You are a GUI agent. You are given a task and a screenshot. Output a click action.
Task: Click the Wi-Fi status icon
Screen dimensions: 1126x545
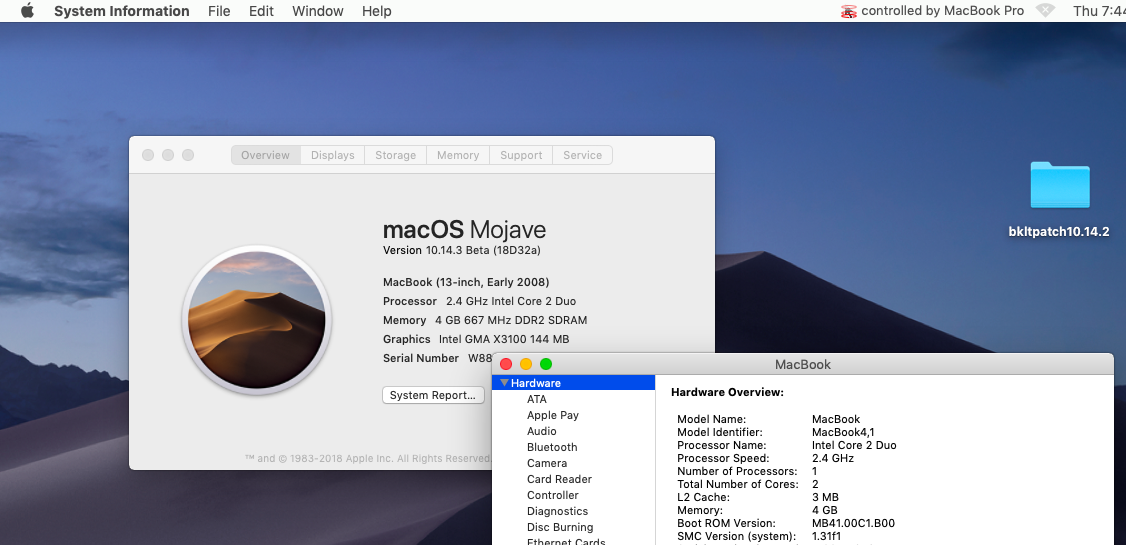pos(1045,11)
